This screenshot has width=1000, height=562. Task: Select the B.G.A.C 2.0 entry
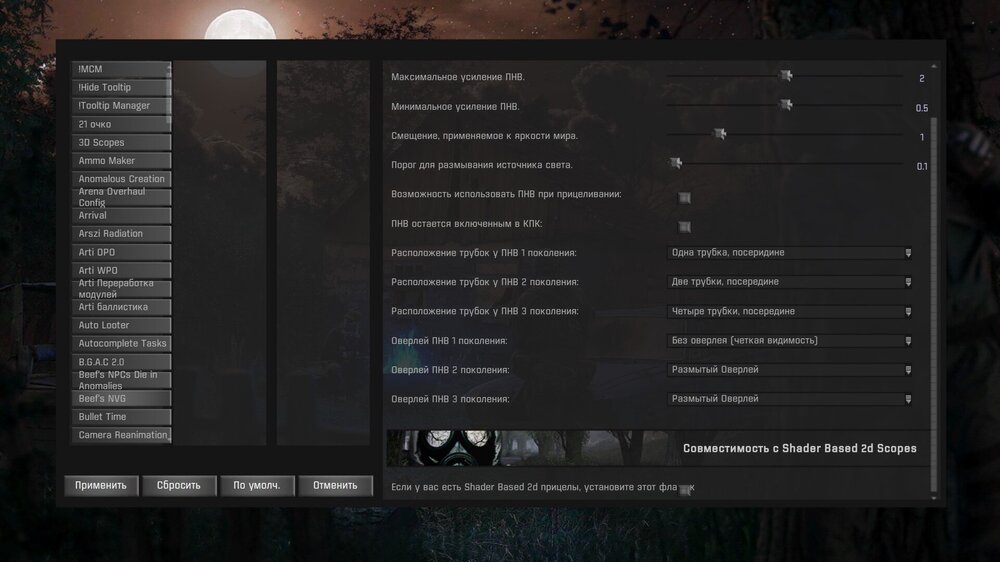point(121,362)
